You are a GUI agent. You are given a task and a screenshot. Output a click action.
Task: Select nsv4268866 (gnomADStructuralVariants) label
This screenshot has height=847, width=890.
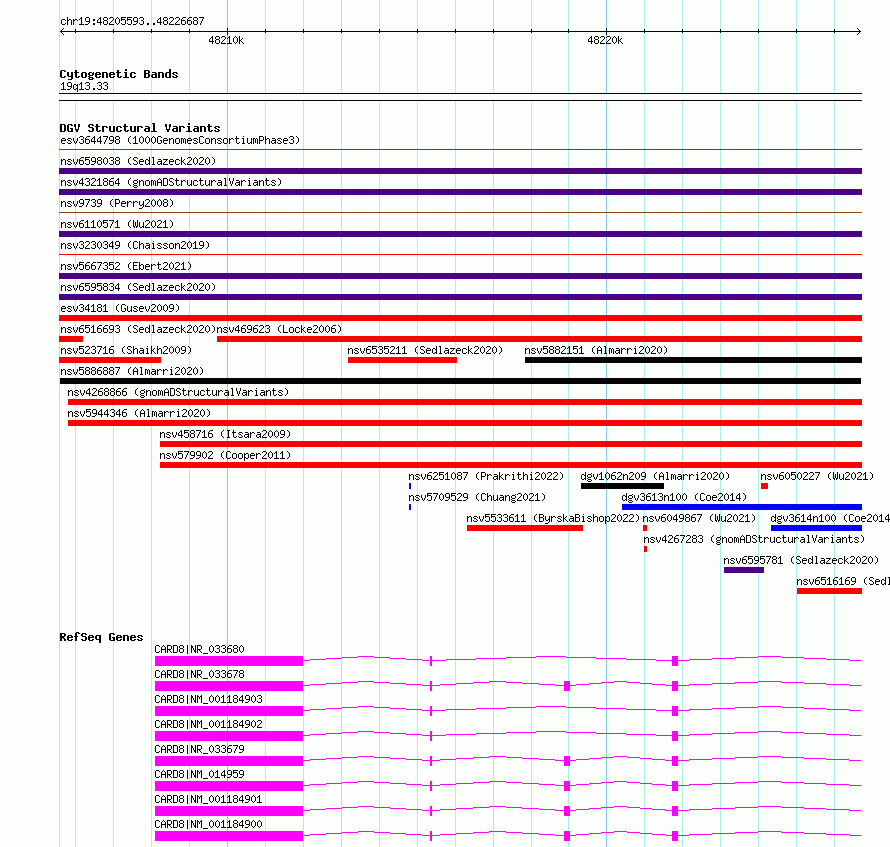tap(178, 392)
